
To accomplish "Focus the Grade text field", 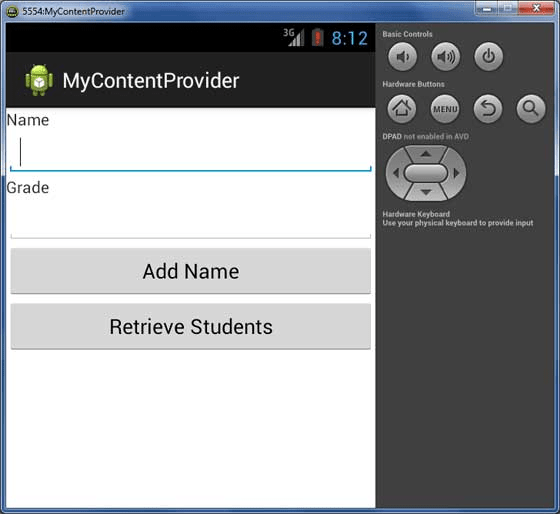I will point(191,219).
